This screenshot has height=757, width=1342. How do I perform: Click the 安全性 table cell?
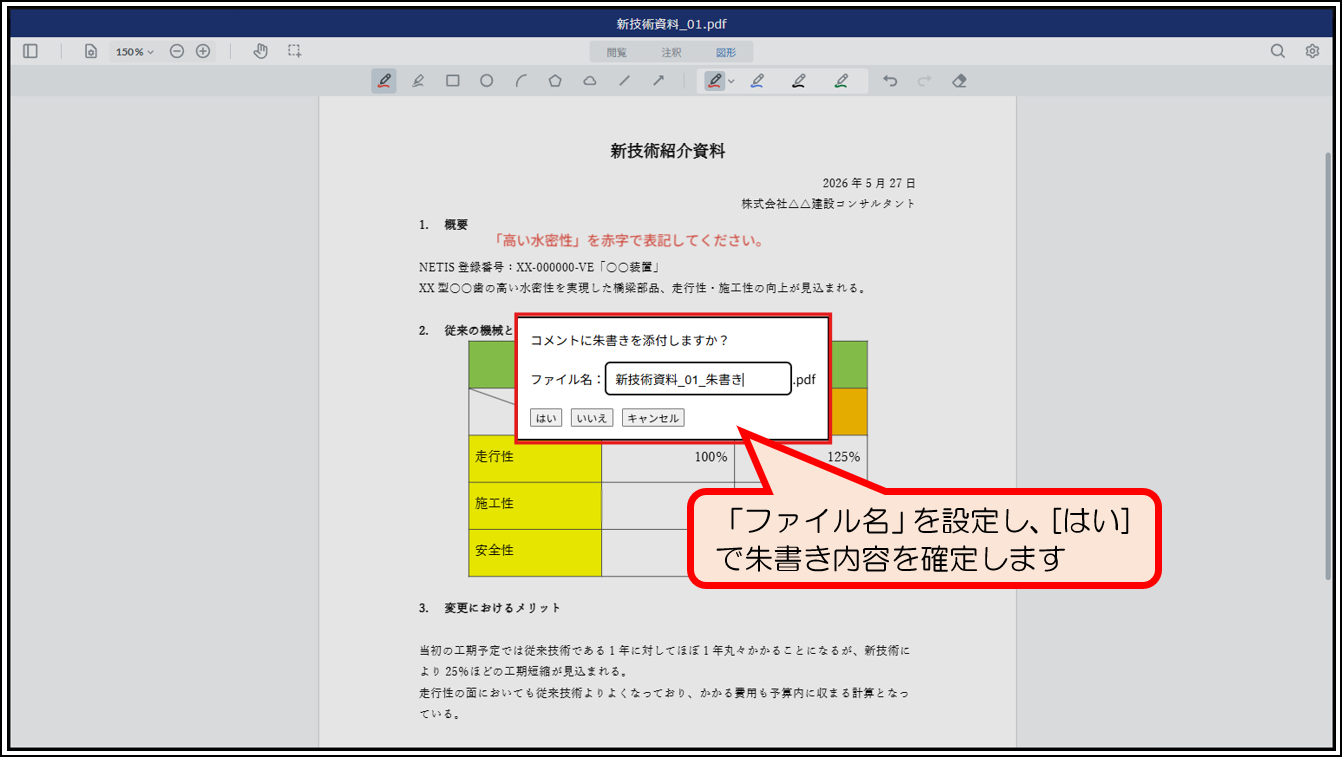coord(535,551)
